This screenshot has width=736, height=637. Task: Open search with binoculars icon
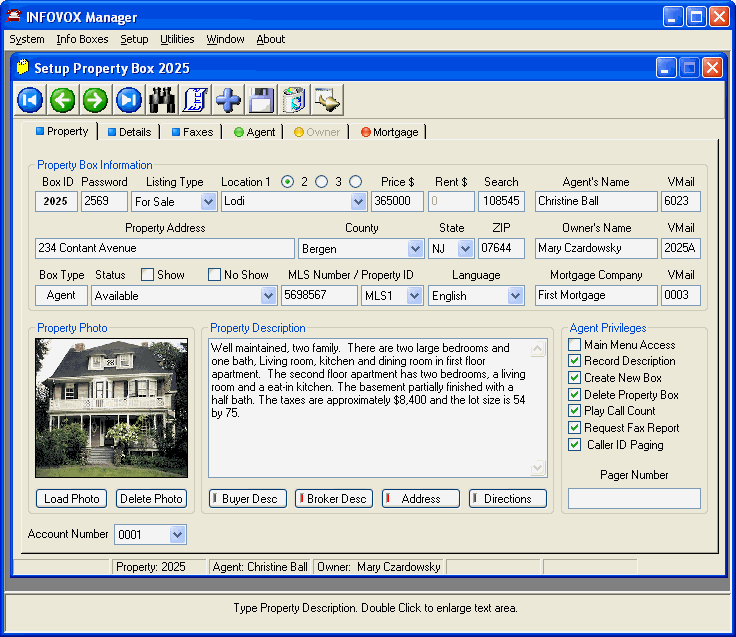162,100
